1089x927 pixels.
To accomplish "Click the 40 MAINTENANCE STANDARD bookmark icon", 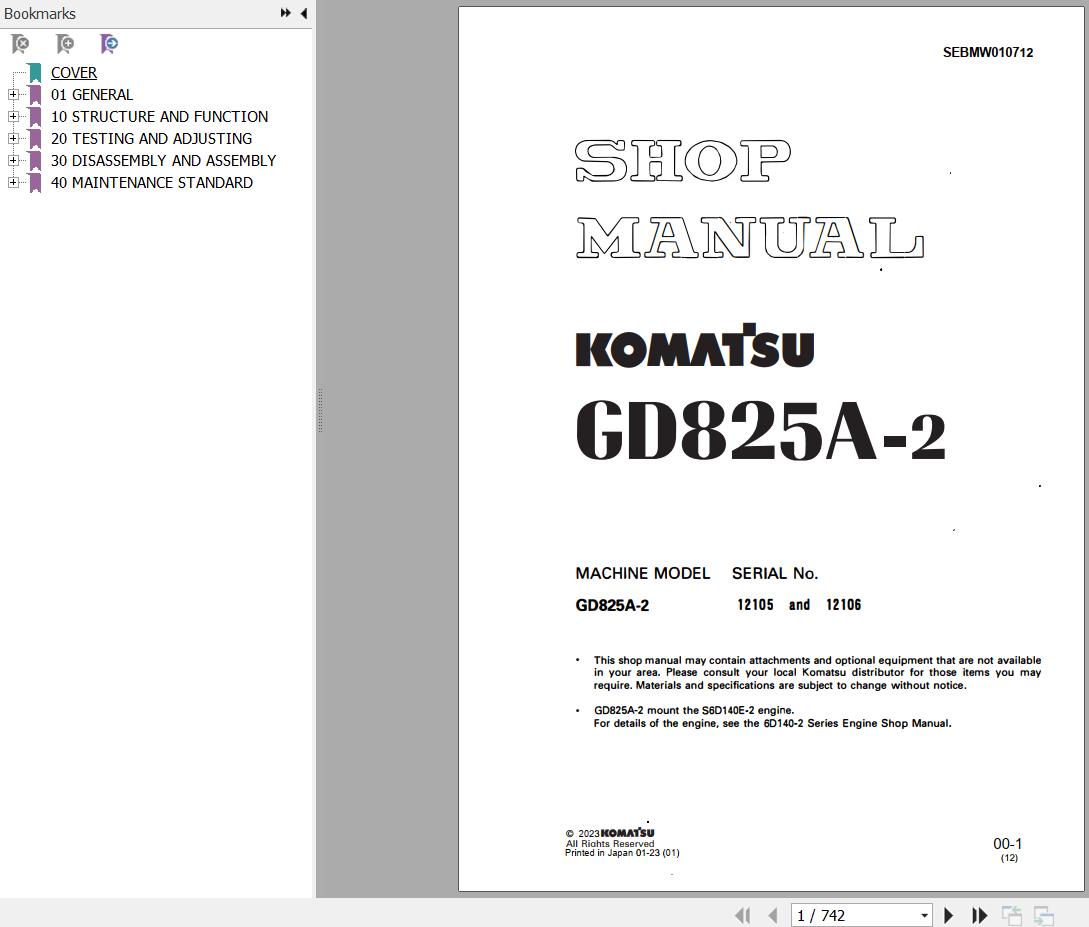I will point(35,183).
